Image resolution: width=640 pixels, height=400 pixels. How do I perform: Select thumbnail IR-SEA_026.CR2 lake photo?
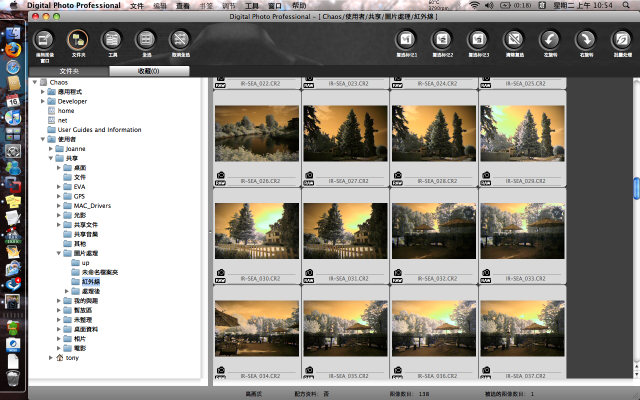[x=257, y=133]
